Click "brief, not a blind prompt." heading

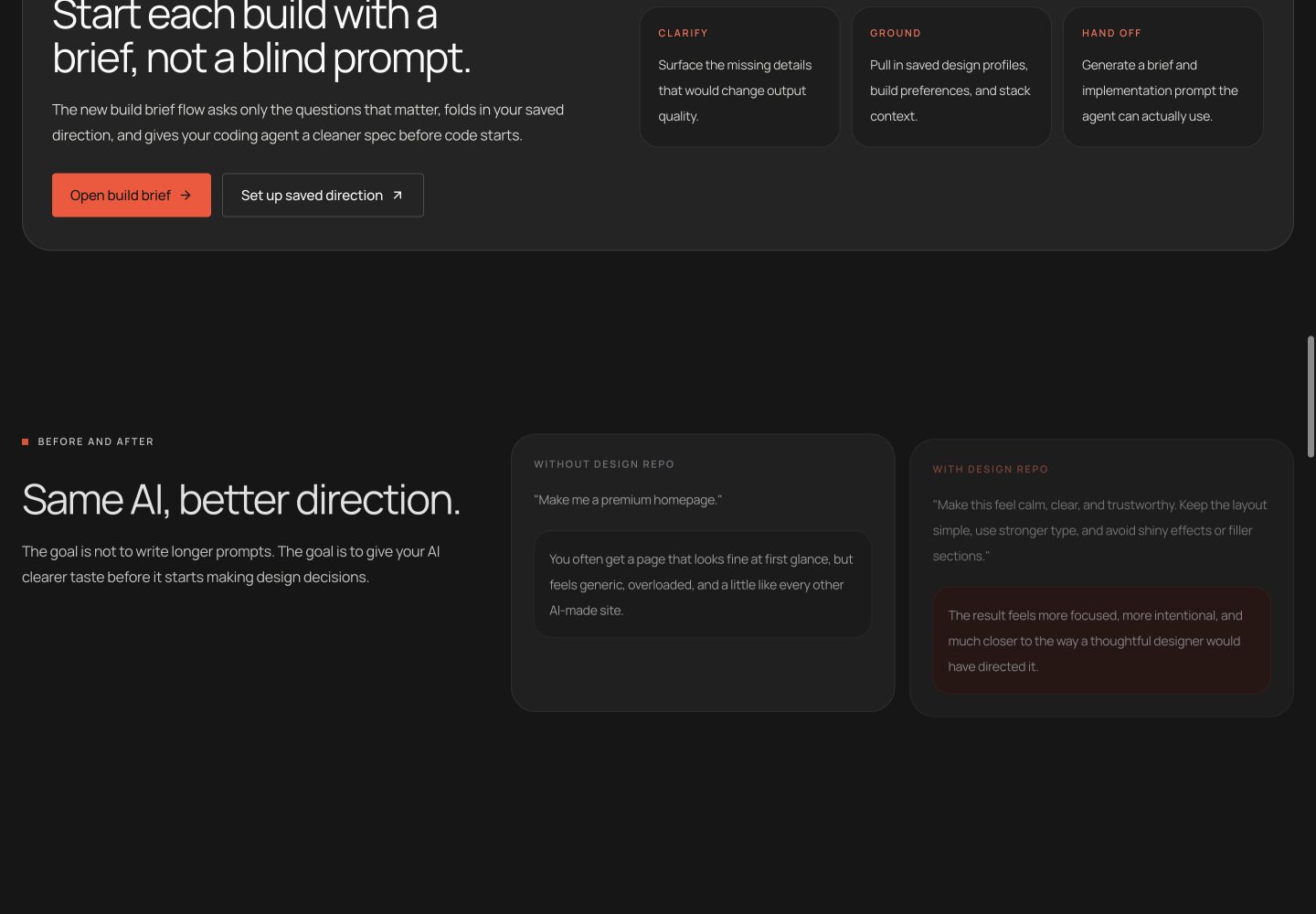[261, 58]
